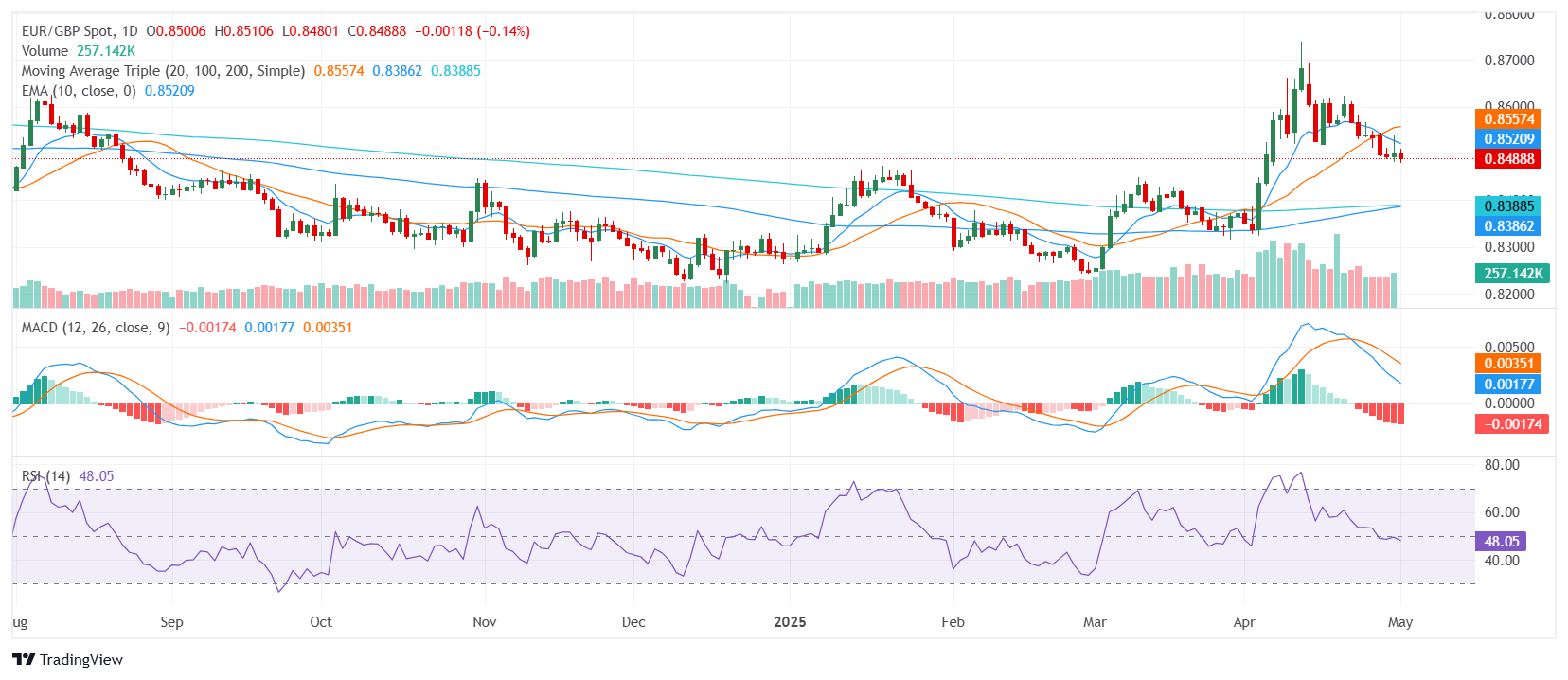Click the orange 0.85574 price tag
1568x680 pixels.
tap(1508, 119)
